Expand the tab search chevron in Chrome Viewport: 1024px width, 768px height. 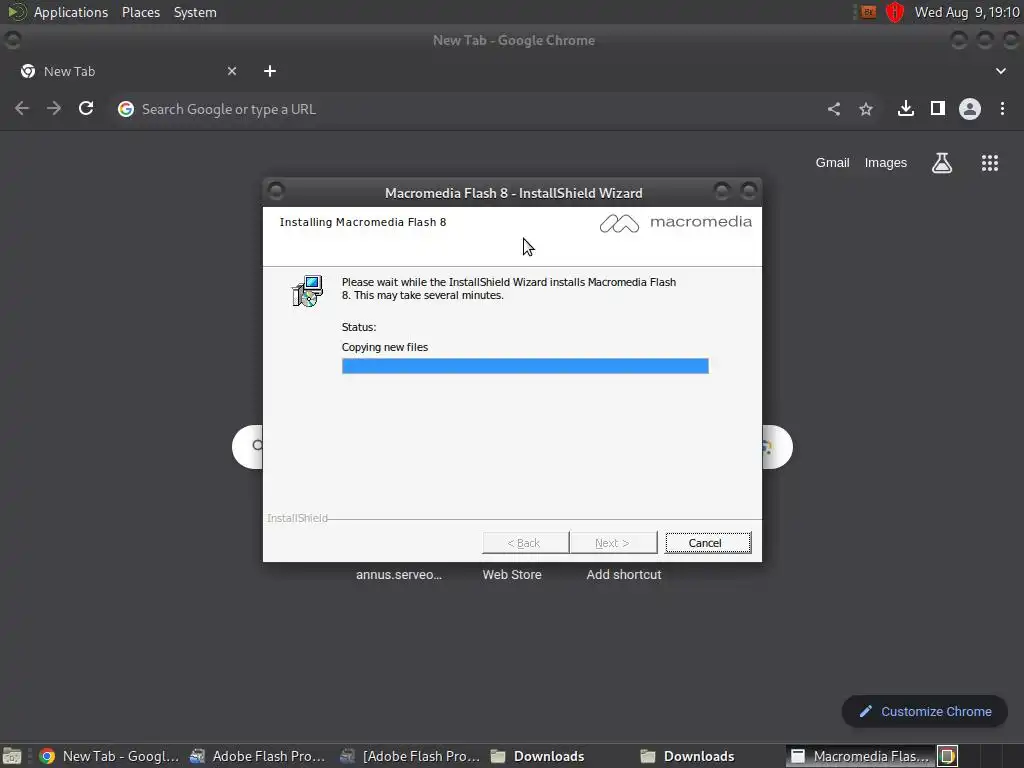1000,71
